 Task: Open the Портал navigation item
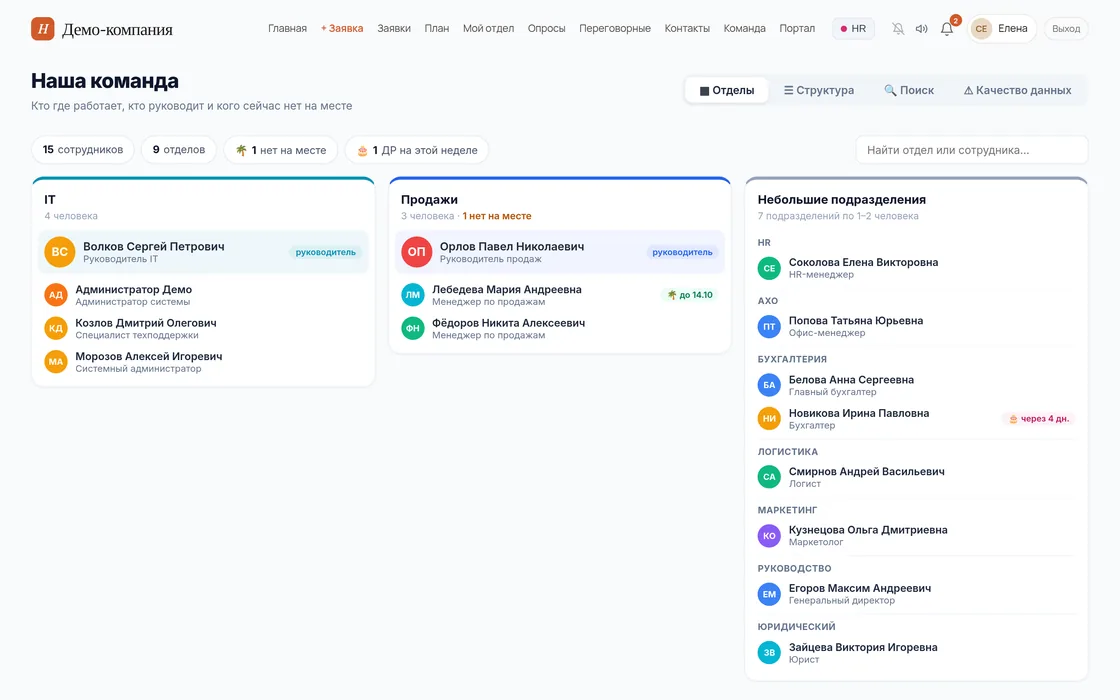click(797, 29)
